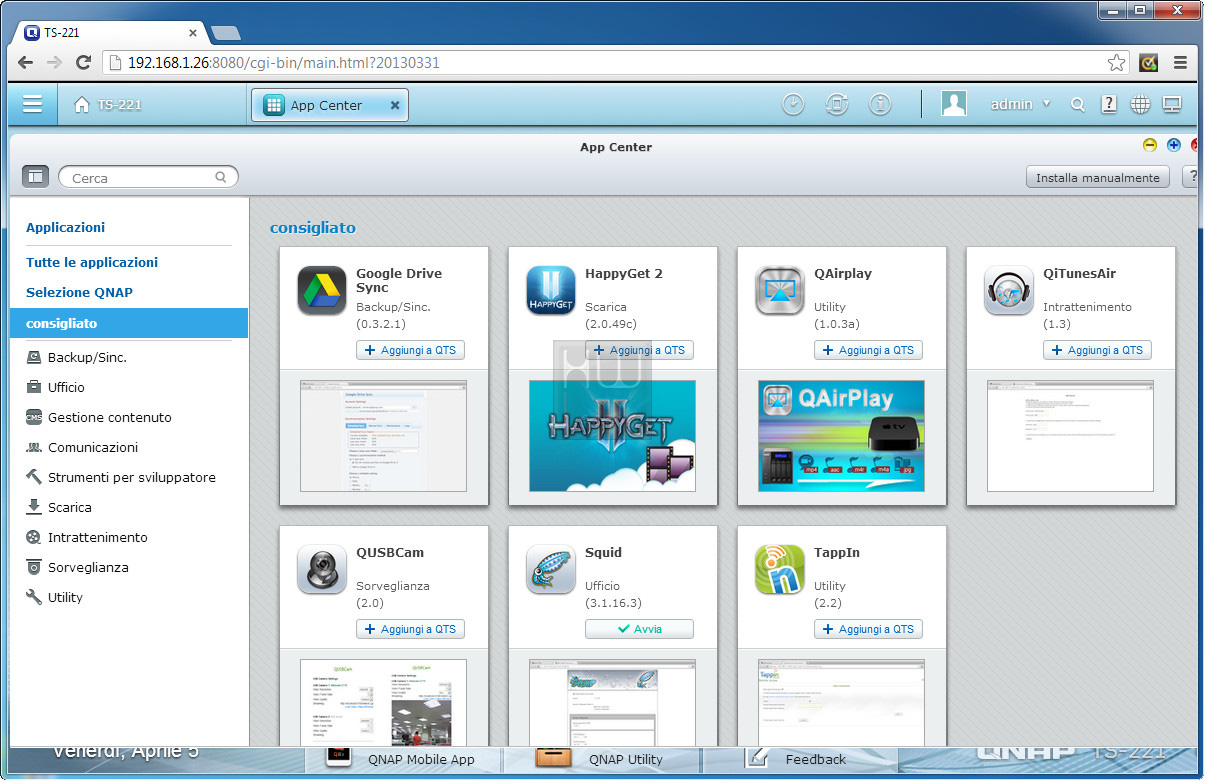Add Google Drive Sync to QTS

pos(410,350)
